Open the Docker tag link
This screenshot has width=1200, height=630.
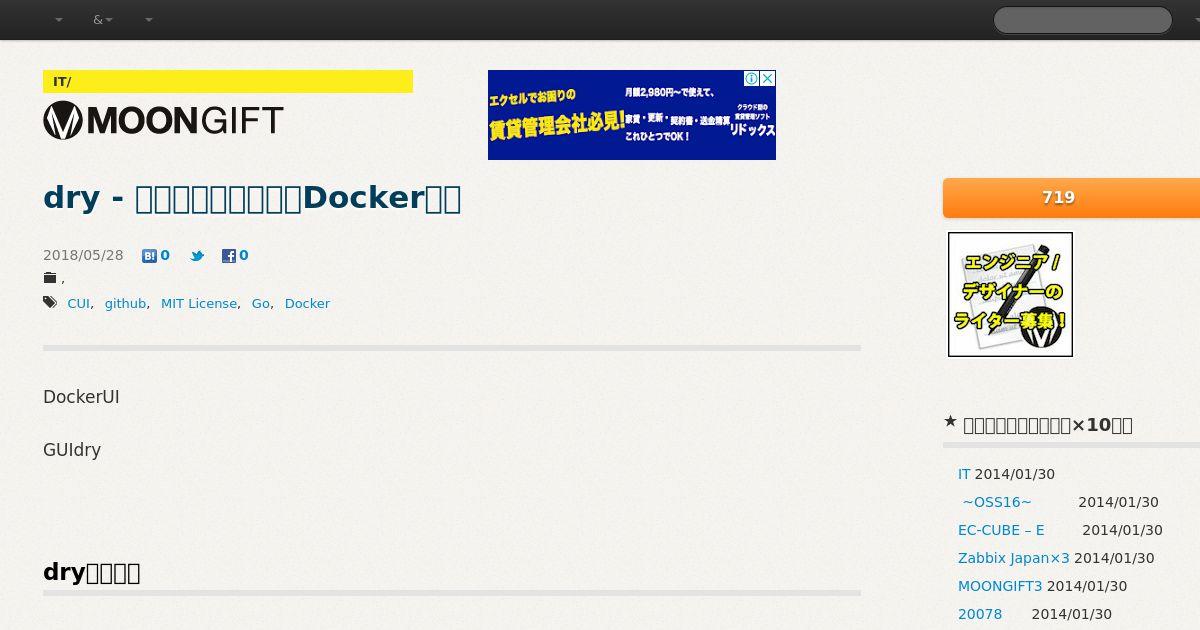tap(307, 303)
